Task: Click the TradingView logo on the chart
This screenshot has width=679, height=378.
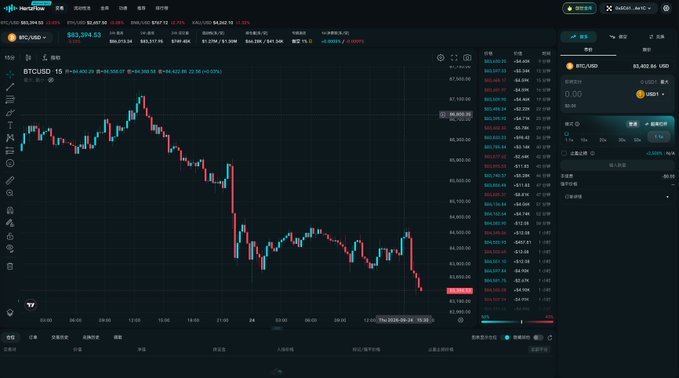Action: (x=31, y=305)
